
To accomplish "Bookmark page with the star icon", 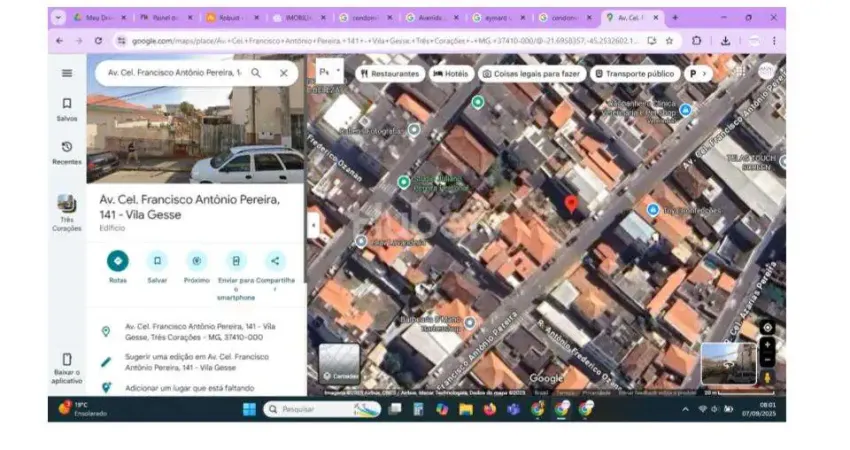I will click(x=669, y=41).
